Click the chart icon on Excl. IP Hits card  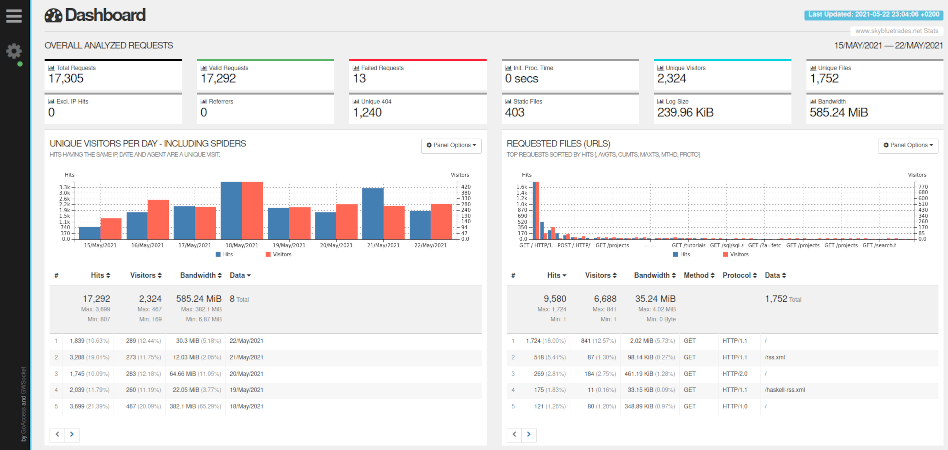[51, 102]
